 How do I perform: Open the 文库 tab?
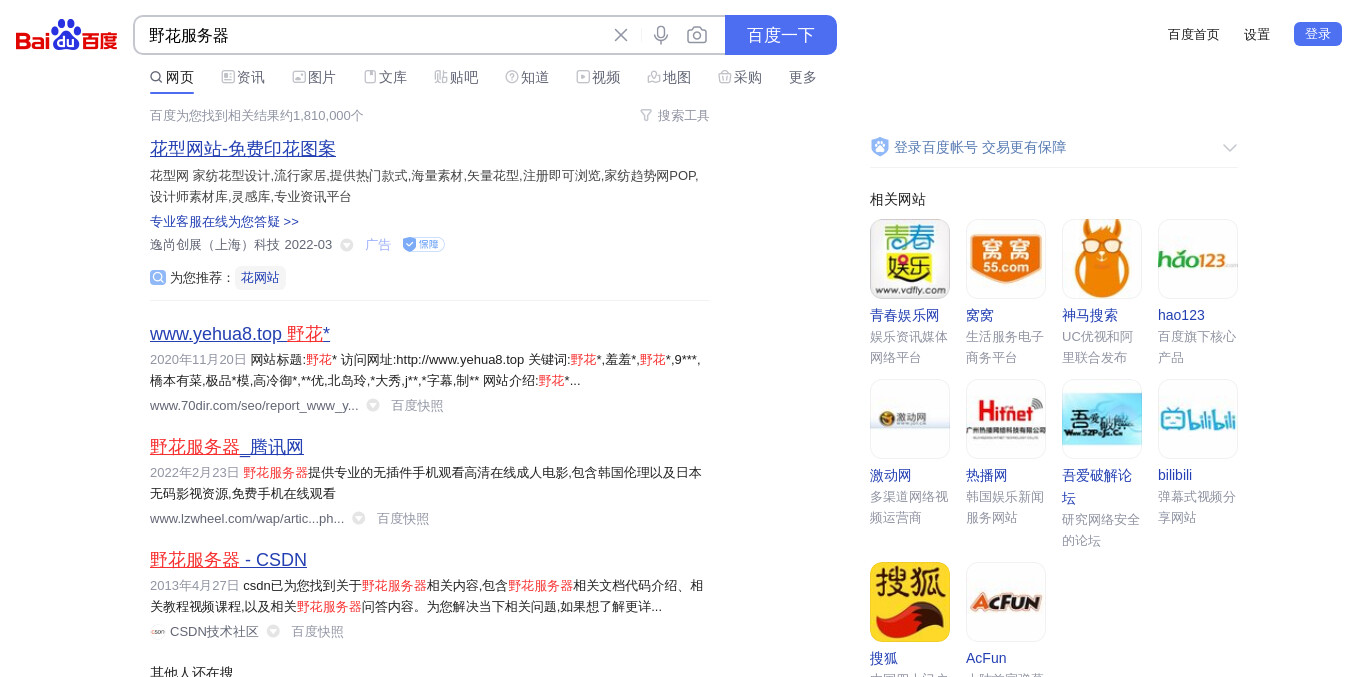tap(385, 77)
